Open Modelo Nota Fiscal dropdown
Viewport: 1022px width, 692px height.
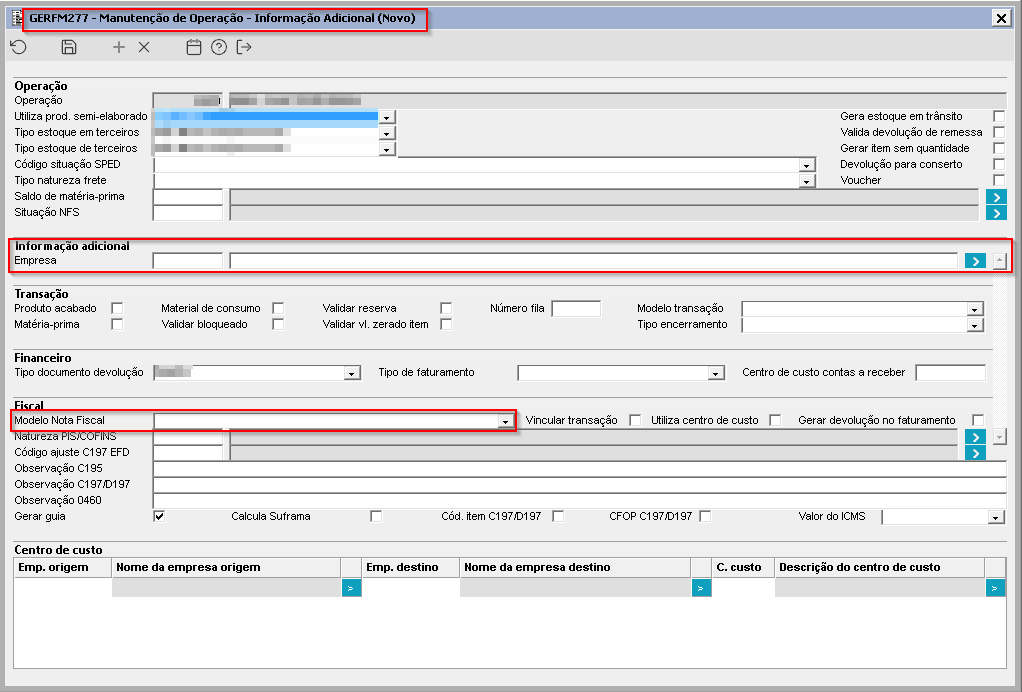pos(505,422)
